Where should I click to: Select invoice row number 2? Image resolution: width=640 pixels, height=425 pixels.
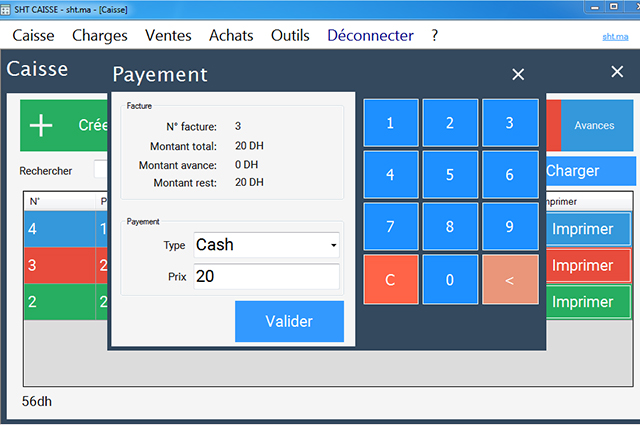pyautogui.click(x=66, y=302)
